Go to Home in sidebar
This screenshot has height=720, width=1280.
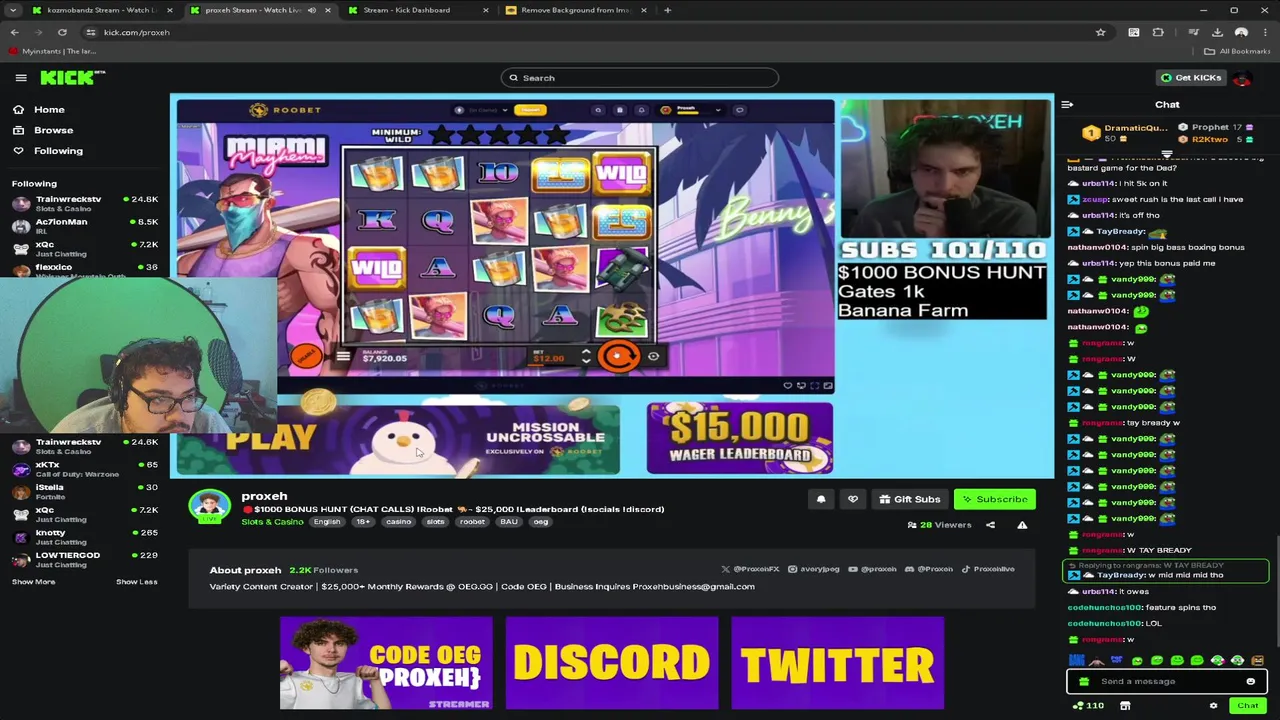click(x=39, y=110)
